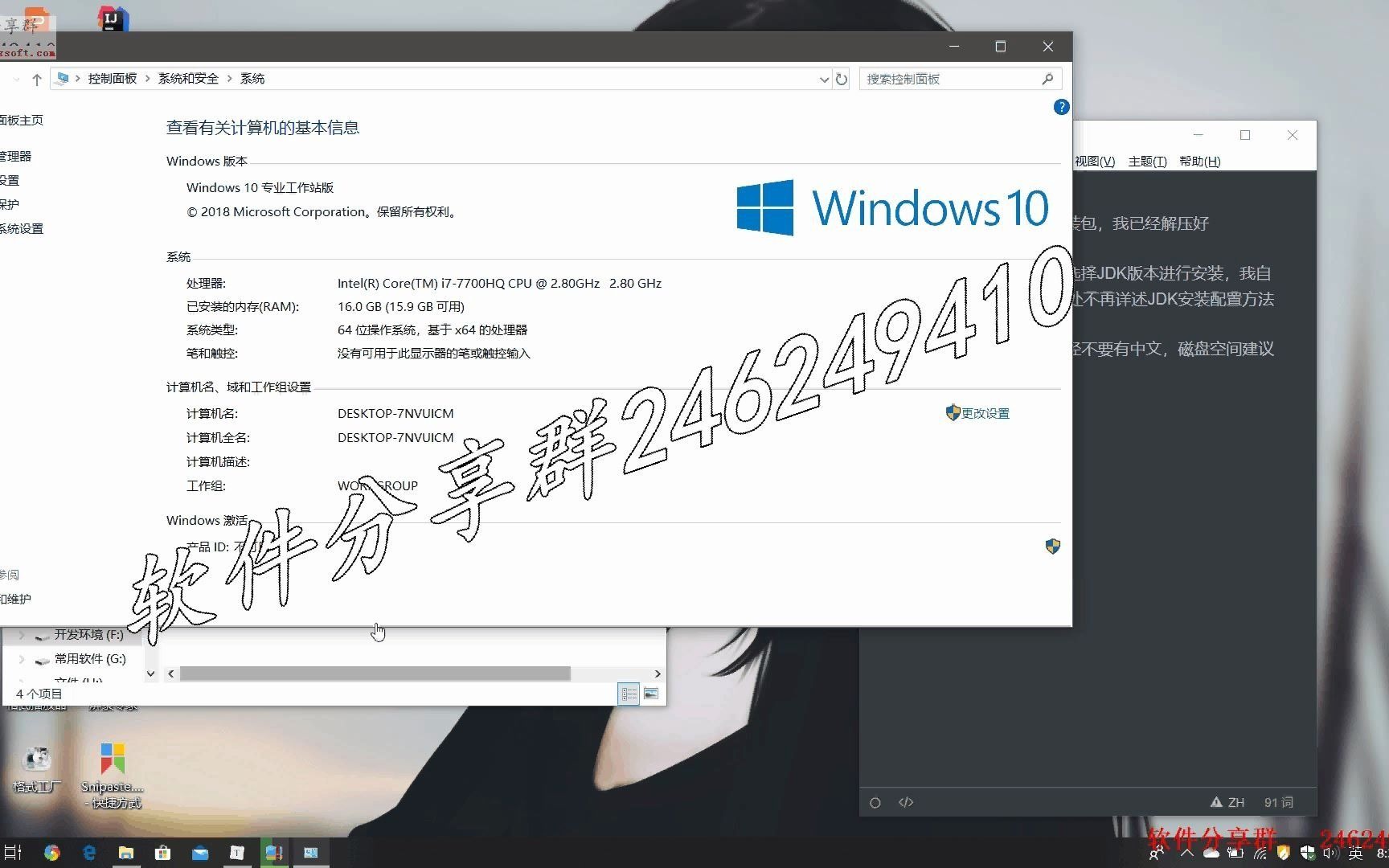Expand the 常用软件 (G:) drive node
The image size is (1389, 868).
pyautogui.click(x=22, y=659)
